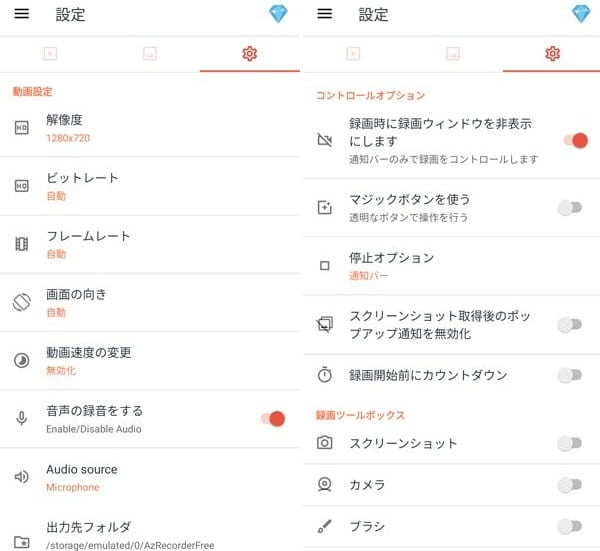Open ビットレート setting
This screenshot has width=600, height=551.
(x=150, y=186)
